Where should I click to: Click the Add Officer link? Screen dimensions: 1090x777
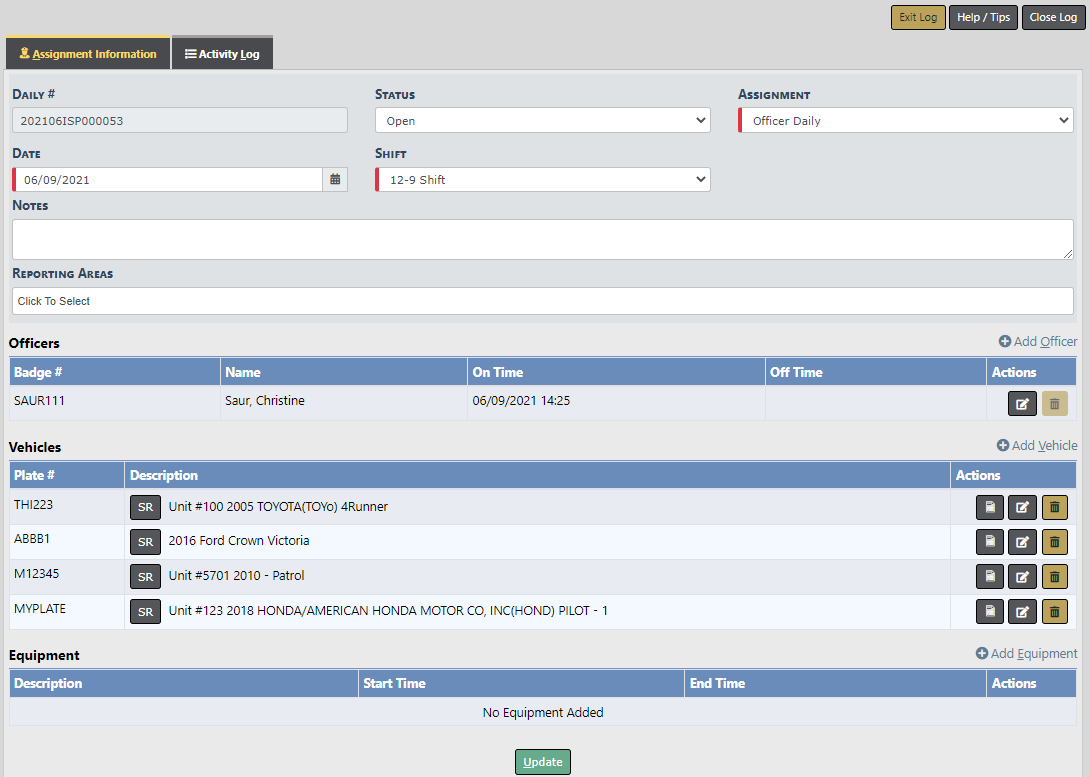coord(1038,342)
